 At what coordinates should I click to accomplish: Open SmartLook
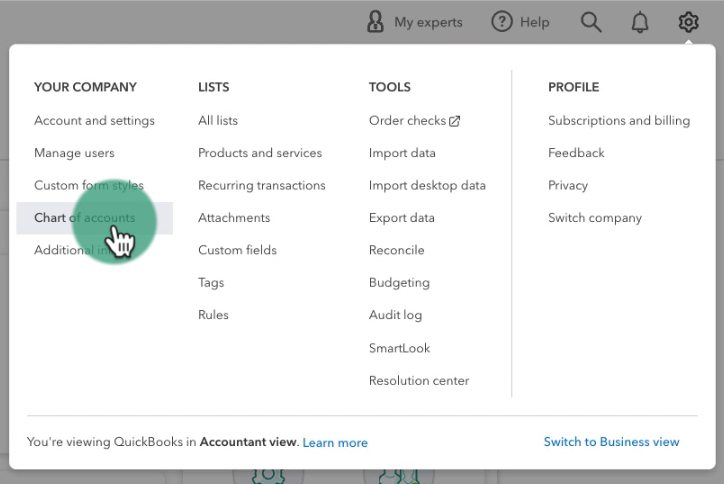399,348
